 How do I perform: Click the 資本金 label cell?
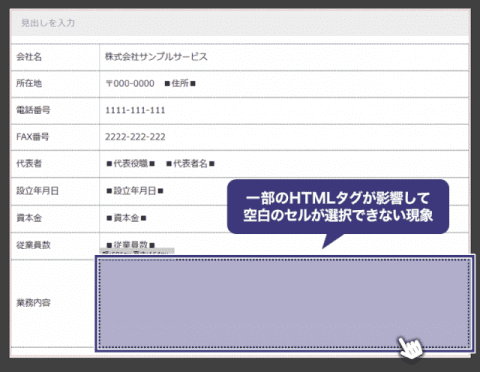tap(55, 219)
